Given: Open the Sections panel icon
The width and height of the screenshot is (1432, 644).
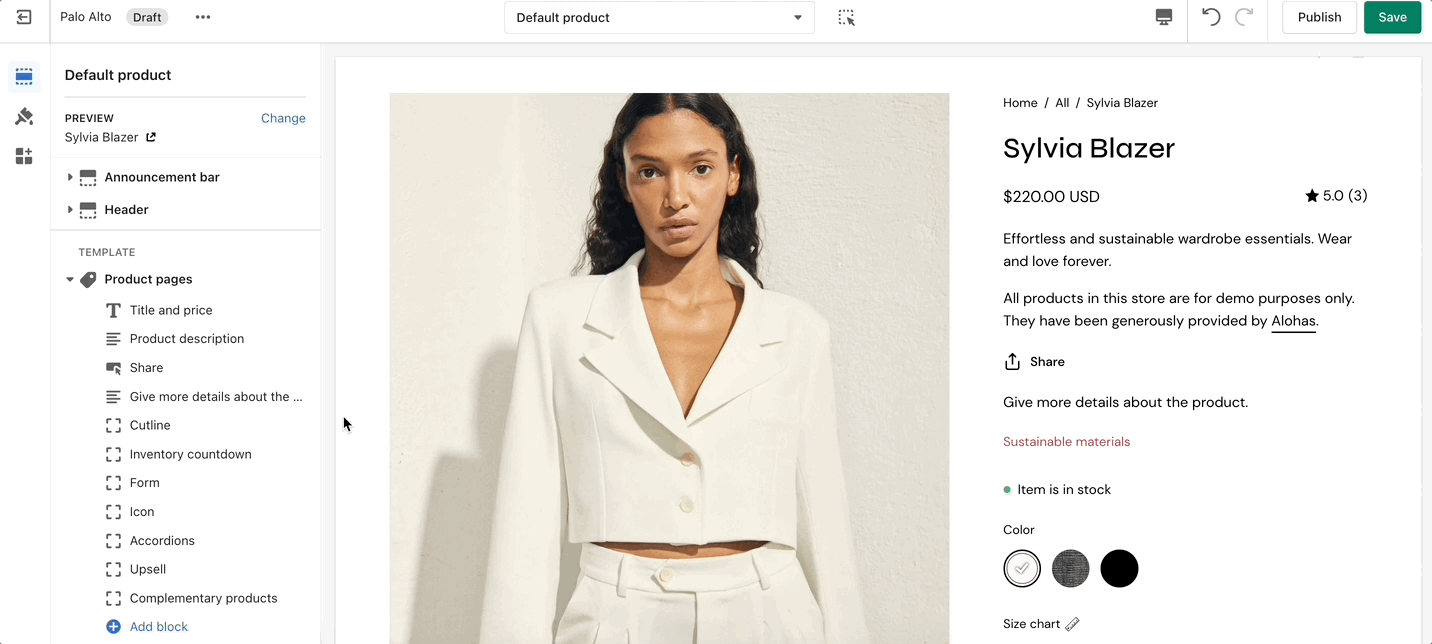Looking at the screenshot, I should (24, 76).
